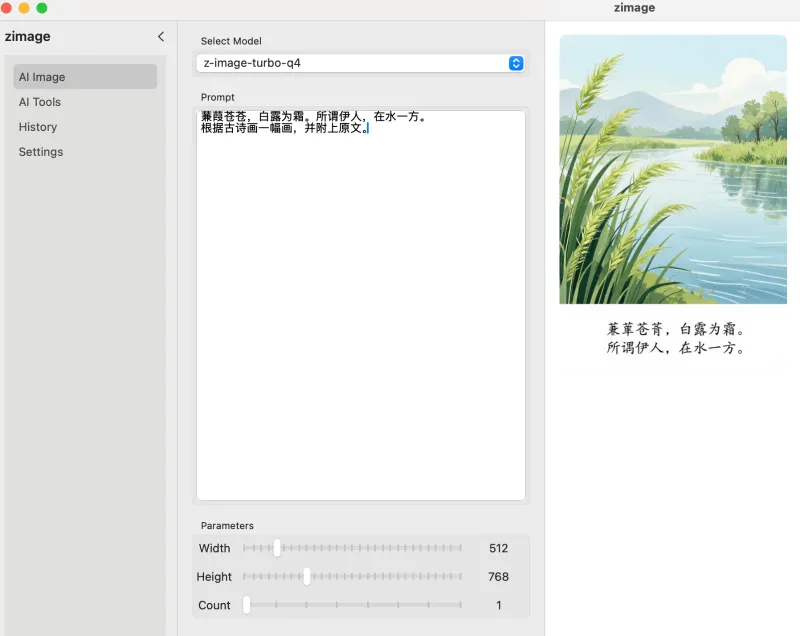Place the cursor in the Prompt text area

pyautogui.click(x=360, y=300)
